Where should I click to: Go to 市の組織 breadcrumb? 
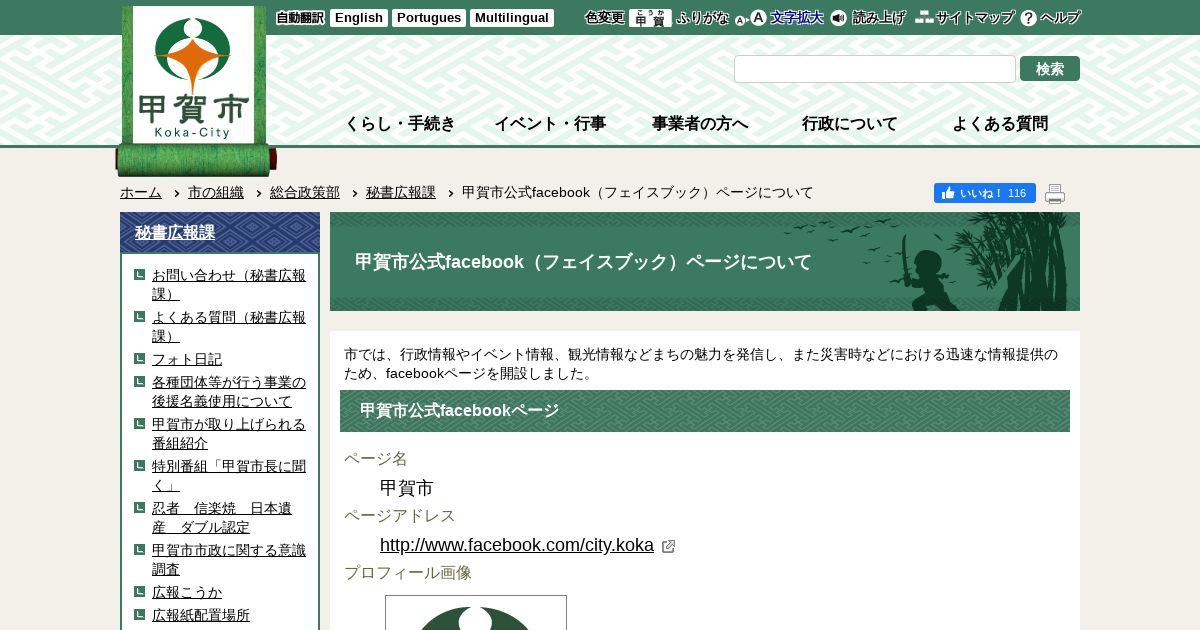tap(216, 192)
